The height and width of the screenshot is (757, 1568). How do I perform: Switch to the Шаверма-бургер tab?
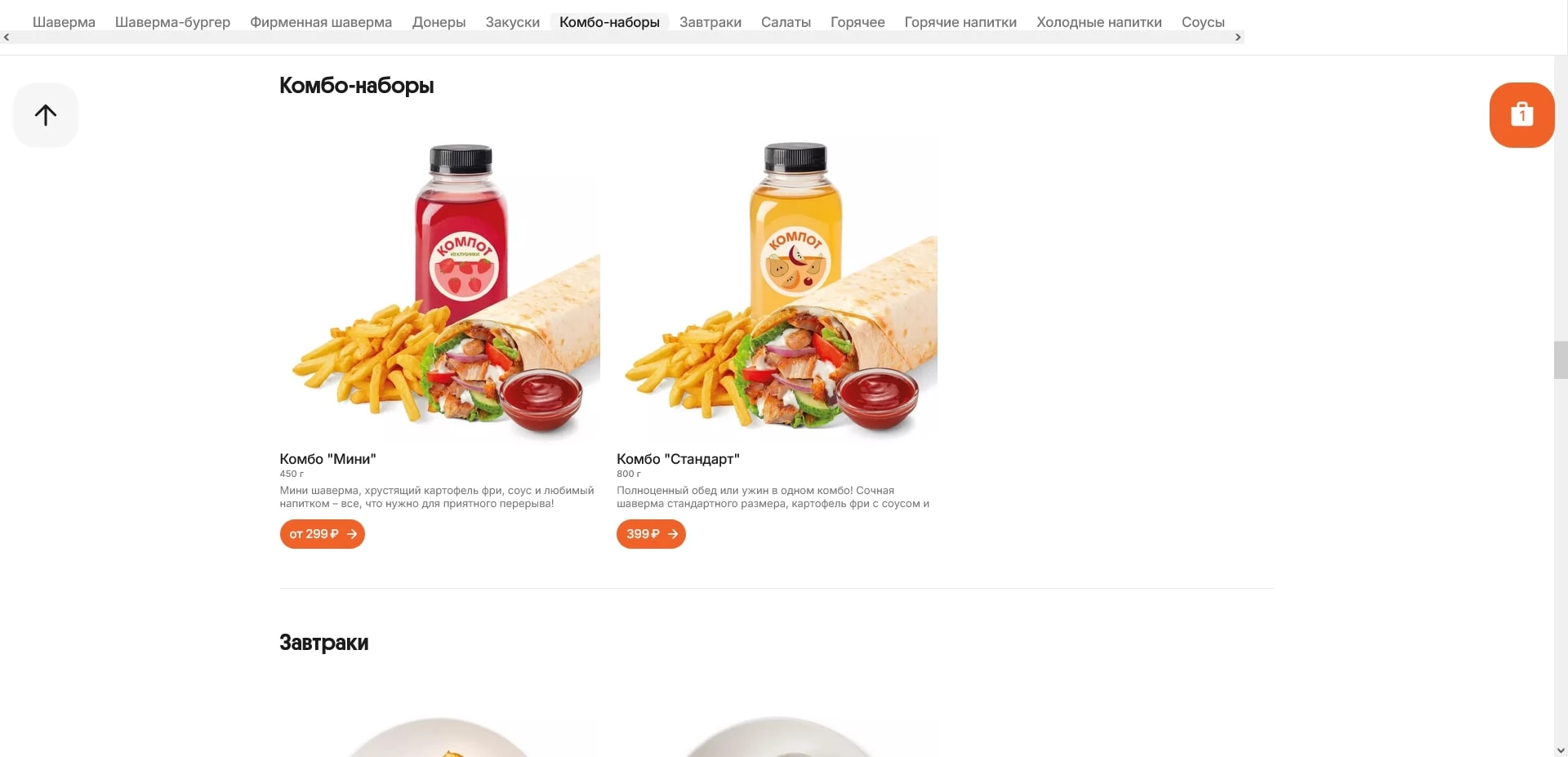(172, 22)
